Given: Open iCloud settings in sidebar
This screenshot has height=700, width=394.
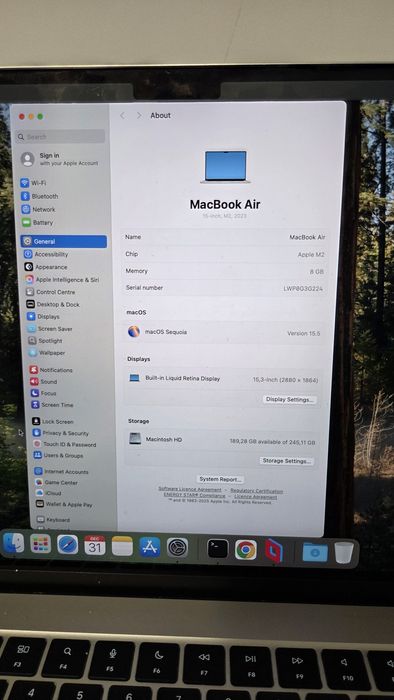Looking at the screenshot, I should (x=48, y=493).
